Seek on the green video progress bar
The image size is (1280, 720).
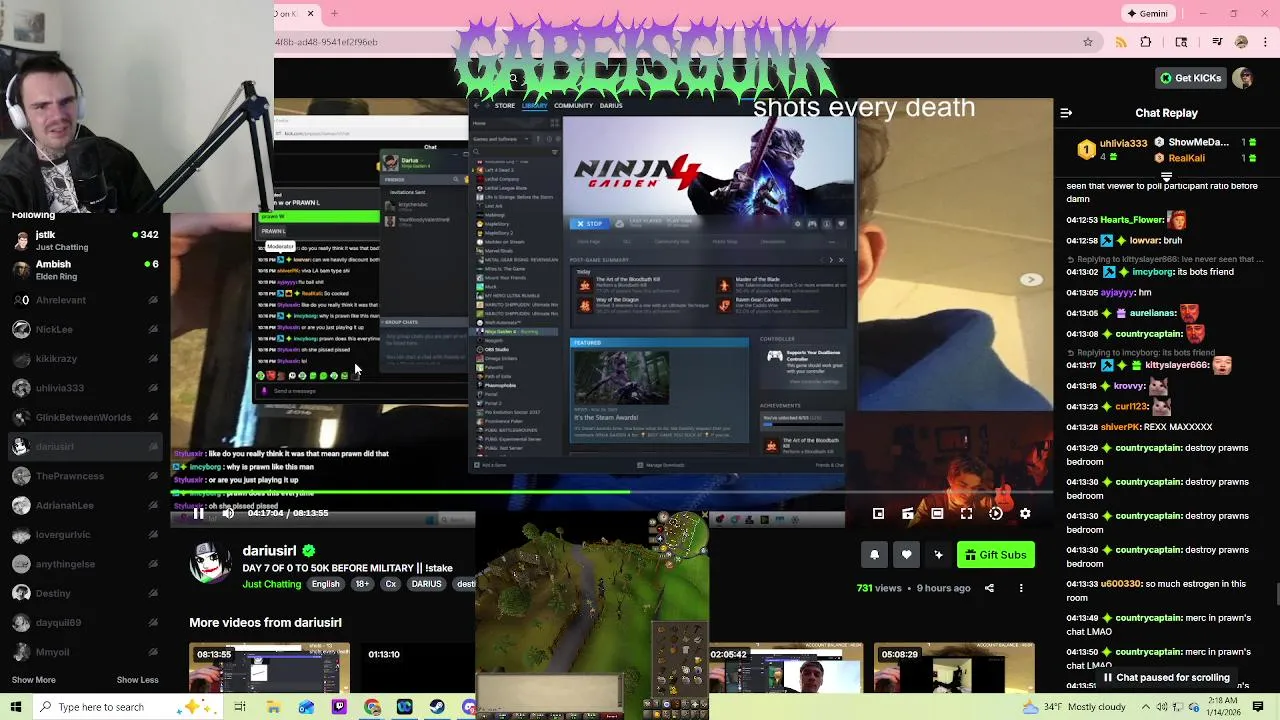[610, 492]
